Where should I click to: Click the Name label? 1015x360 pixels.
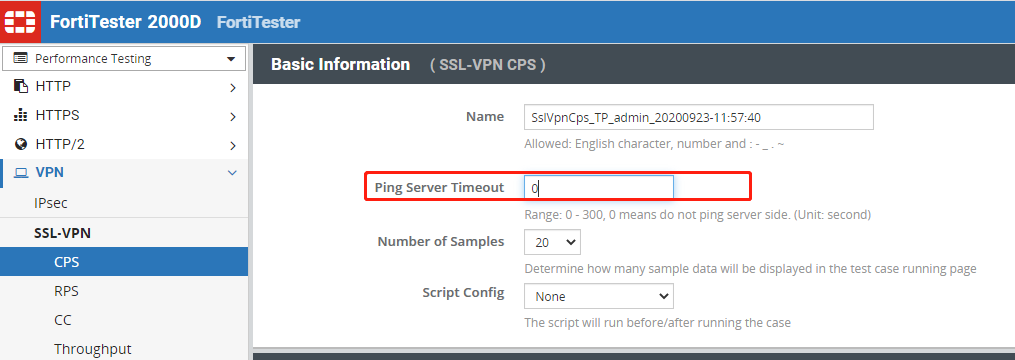[x=485, y=117]
